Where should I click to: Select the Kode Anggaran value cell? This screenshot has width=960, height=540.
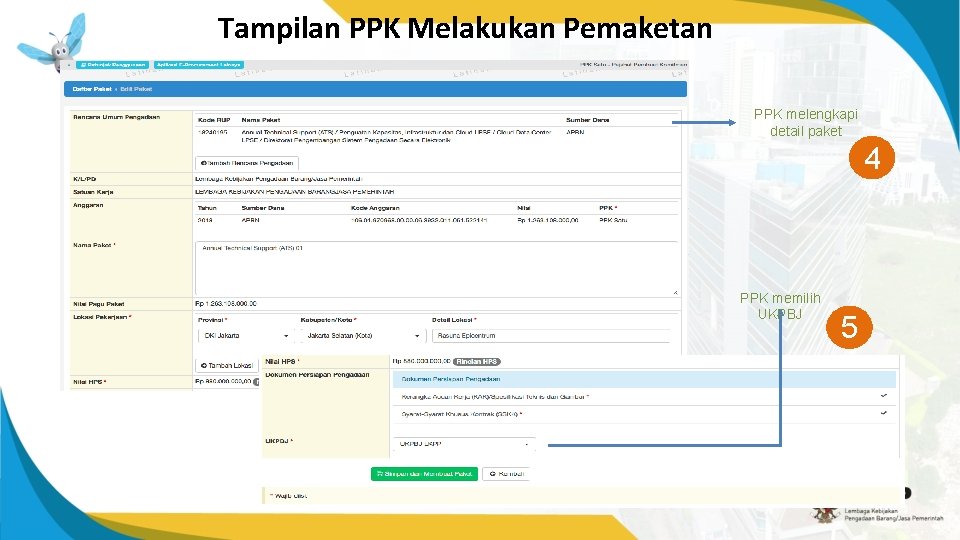419,220
